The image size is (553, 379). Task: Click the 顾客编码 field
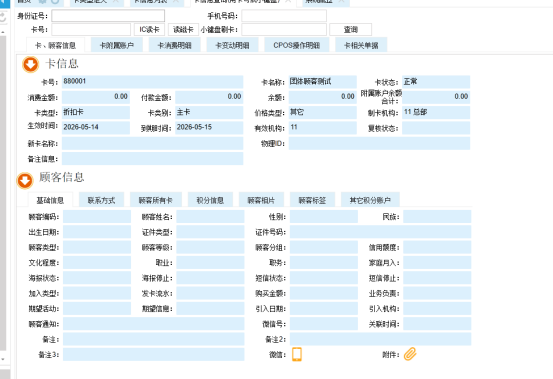point(97,216)
